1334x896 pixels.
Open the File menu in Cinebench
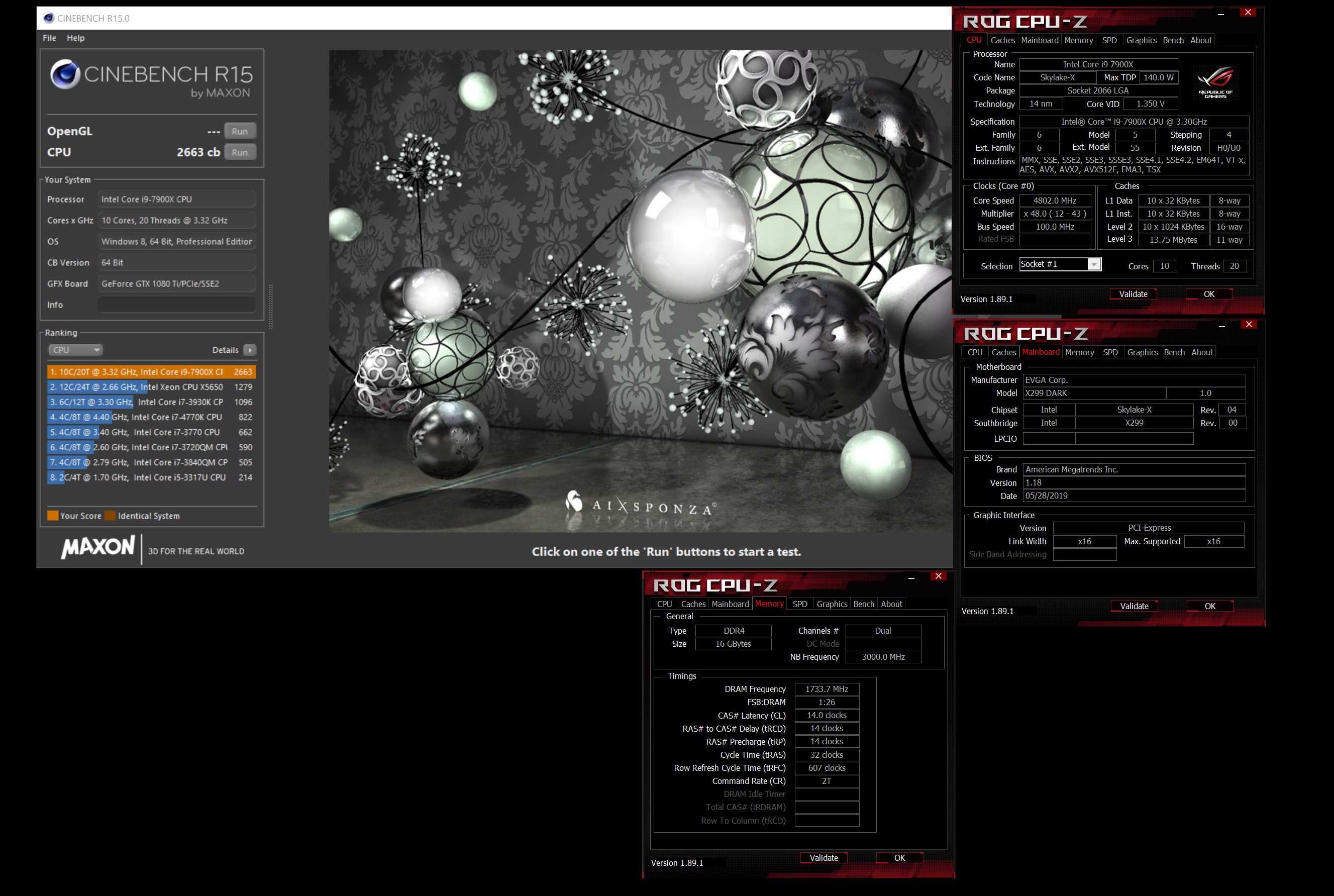tap(49, 38)
